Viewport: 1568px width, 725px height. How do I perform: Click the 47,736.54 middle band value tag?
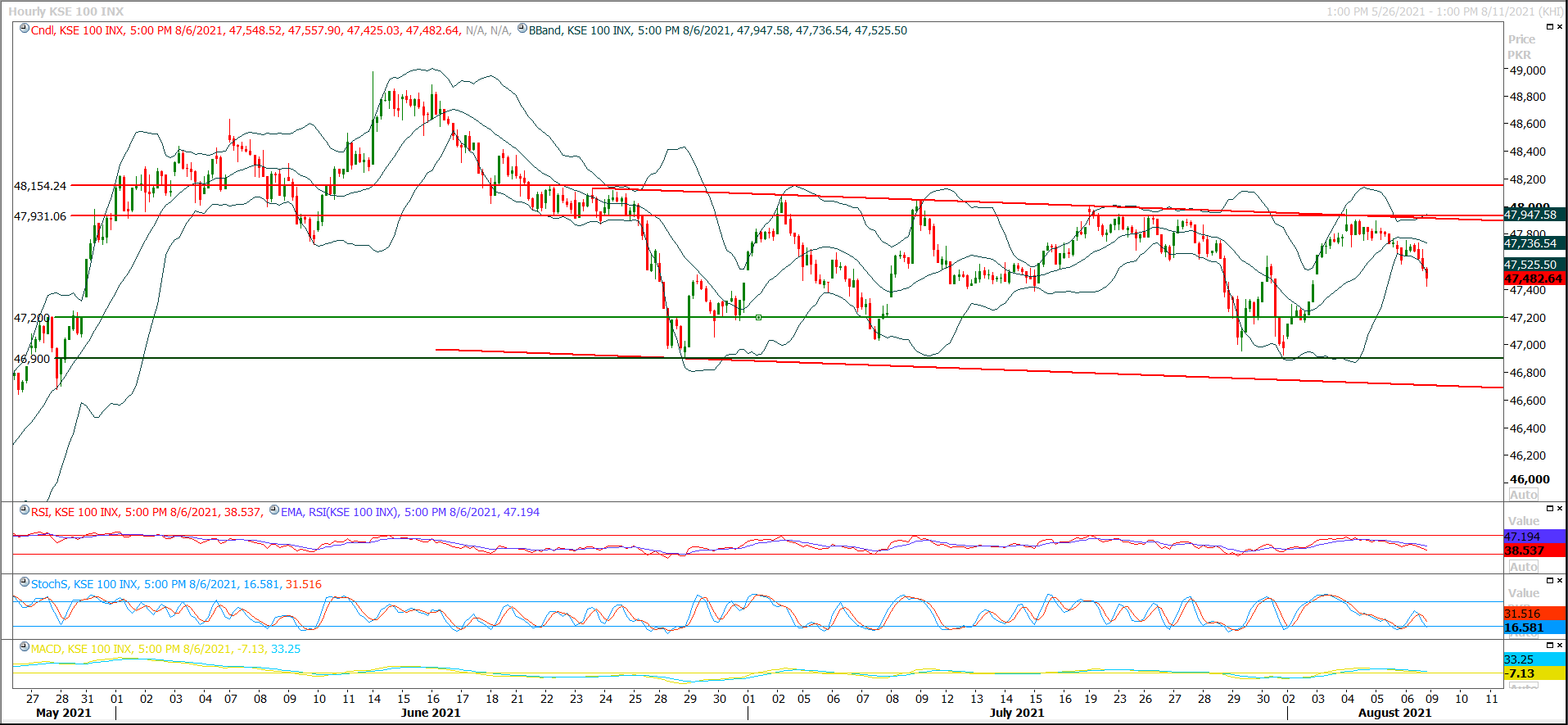pos(1534,243)
